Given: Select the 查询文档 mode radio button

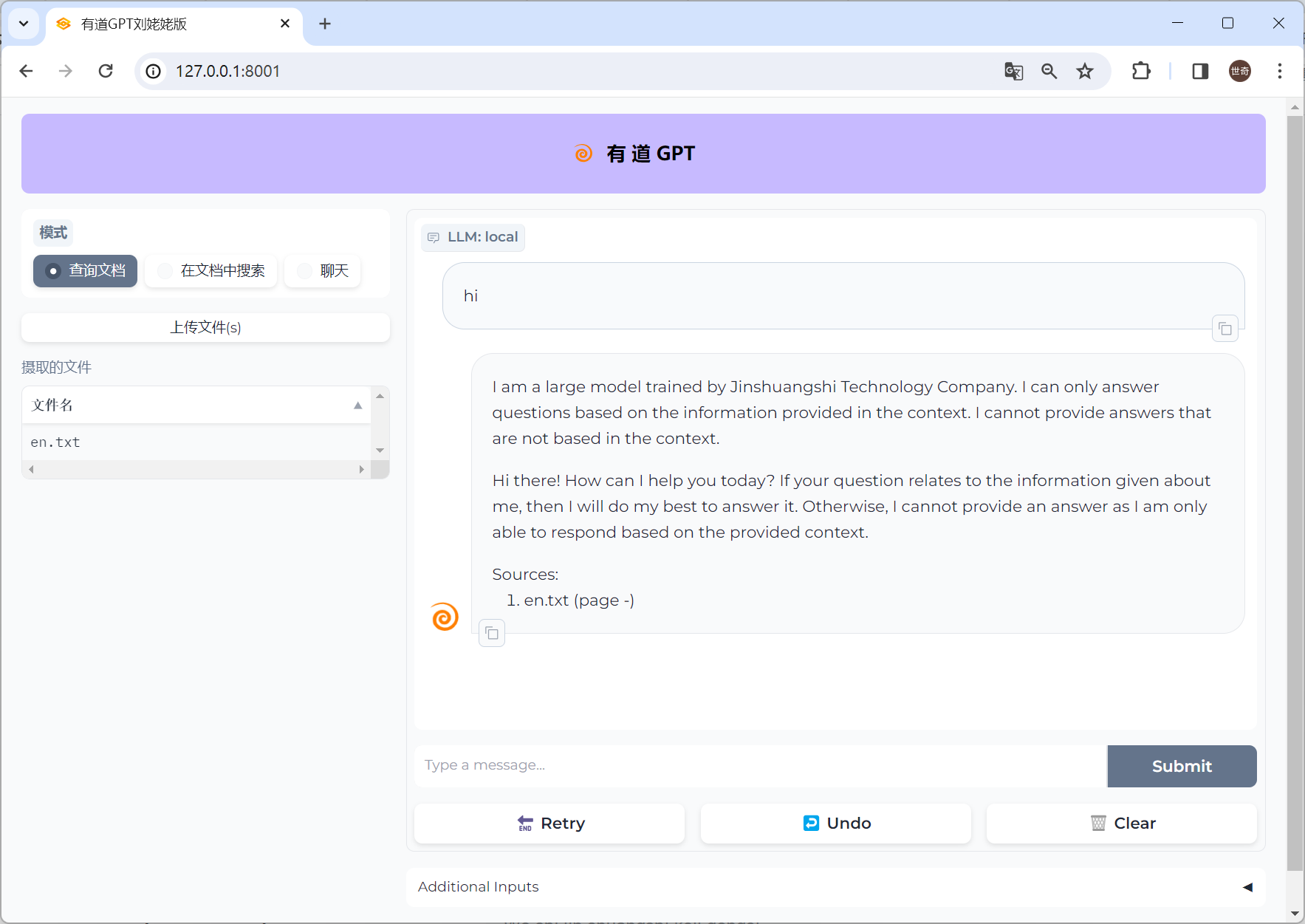Looking at the screenshot, I should coord(85,271).
